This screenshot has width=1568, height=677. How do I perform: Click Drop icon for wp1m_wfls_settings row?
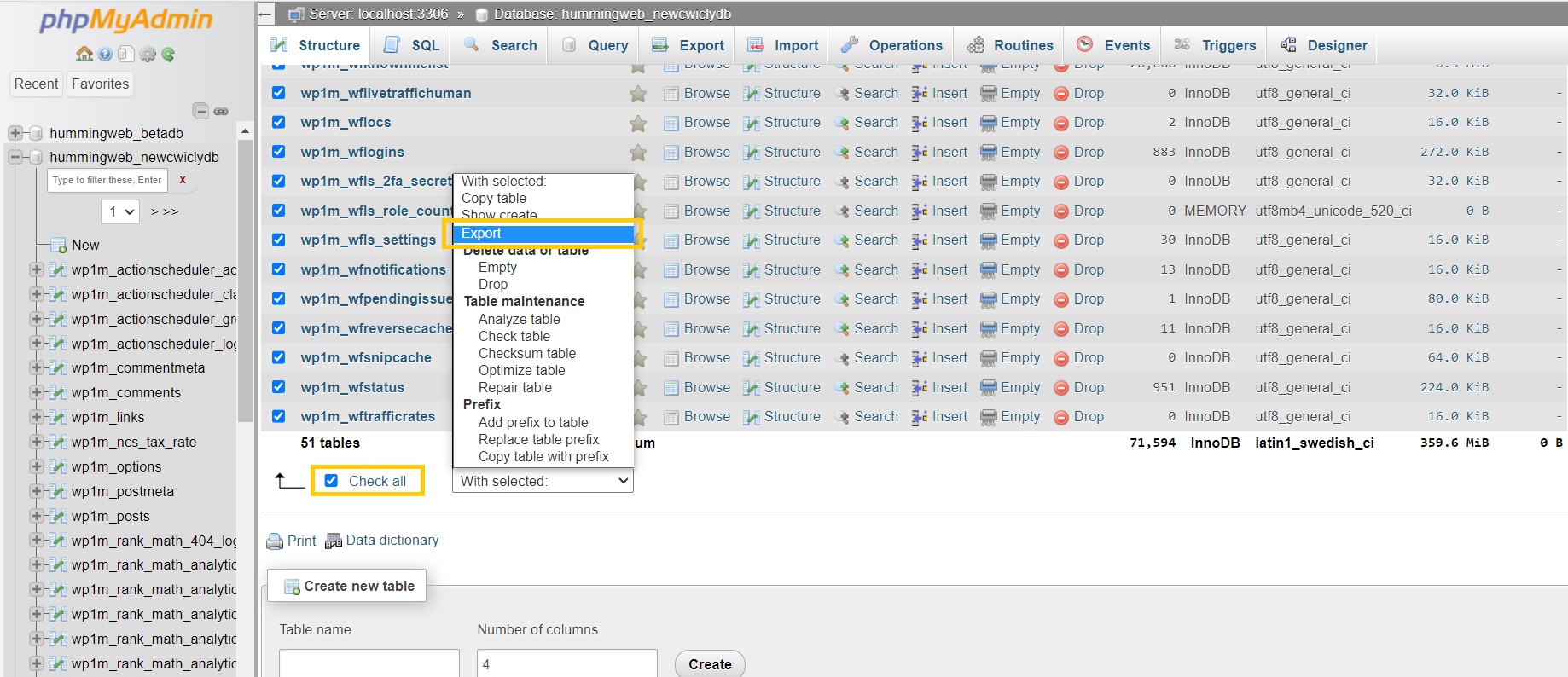pos(1061,240)
